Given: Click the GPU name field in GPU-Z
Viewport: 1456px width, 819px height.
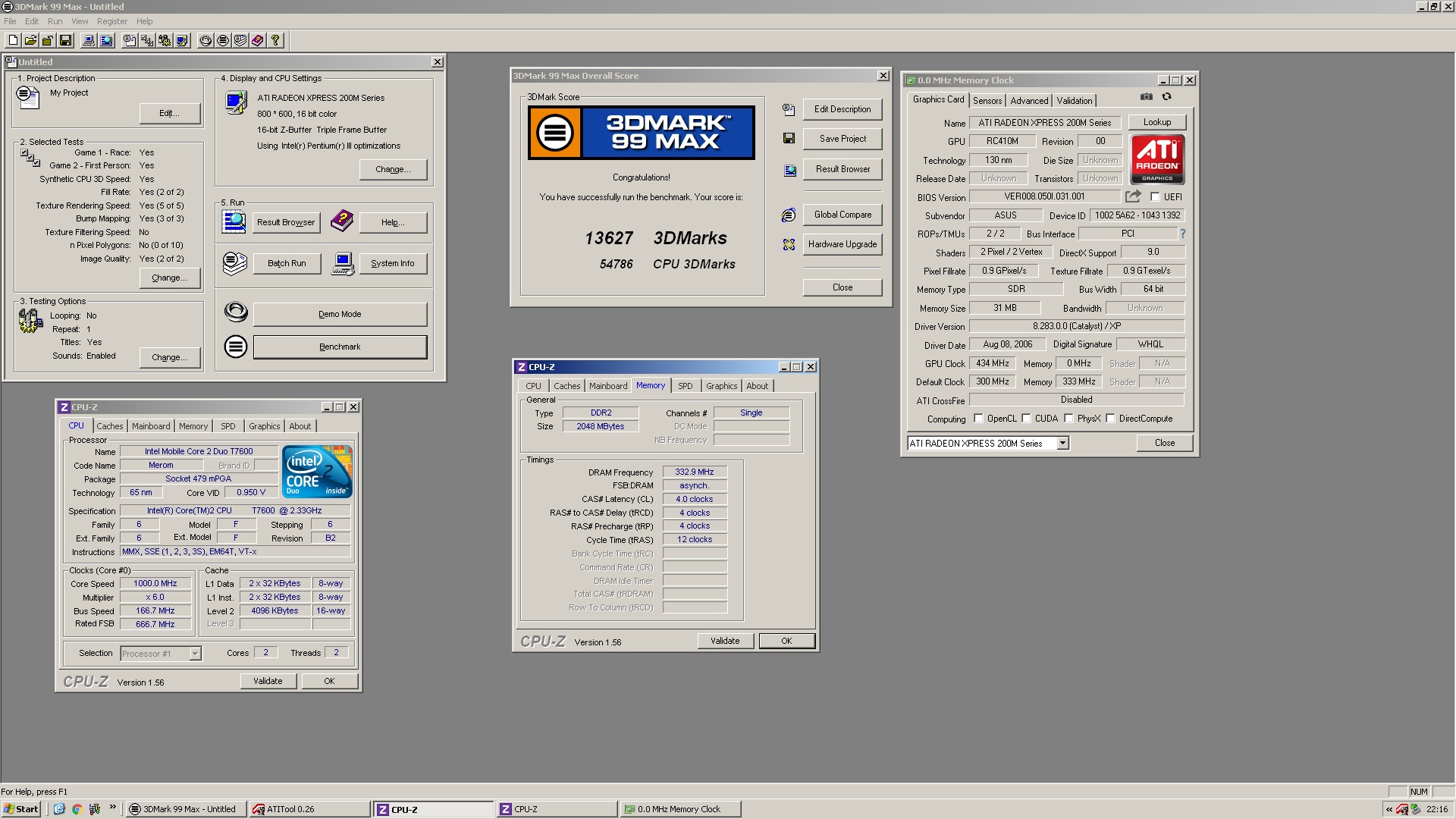Looking at the screenshot, I should (x=1044, y=123).
